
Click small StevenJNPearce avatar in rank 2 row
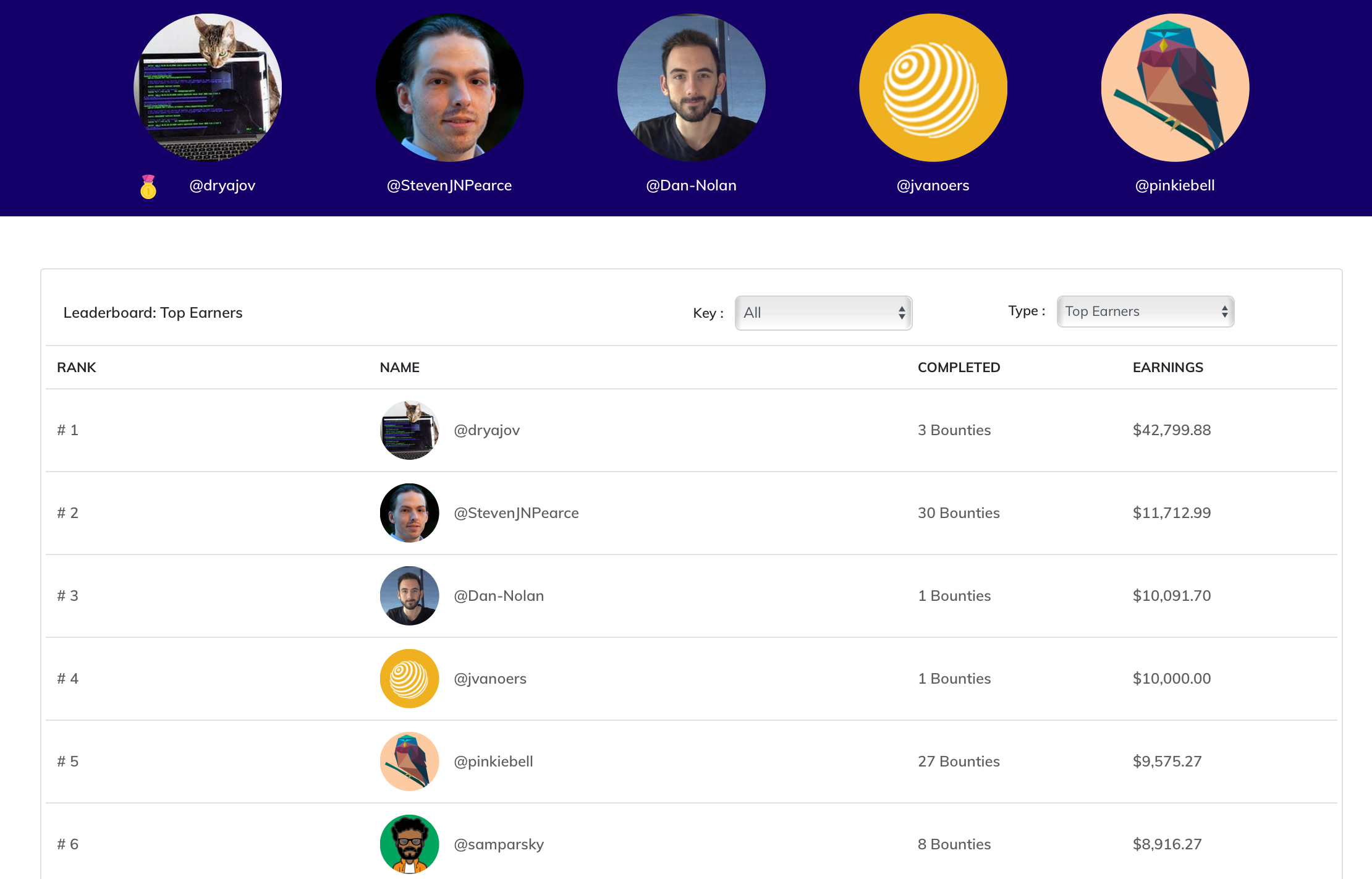(409, 513)
